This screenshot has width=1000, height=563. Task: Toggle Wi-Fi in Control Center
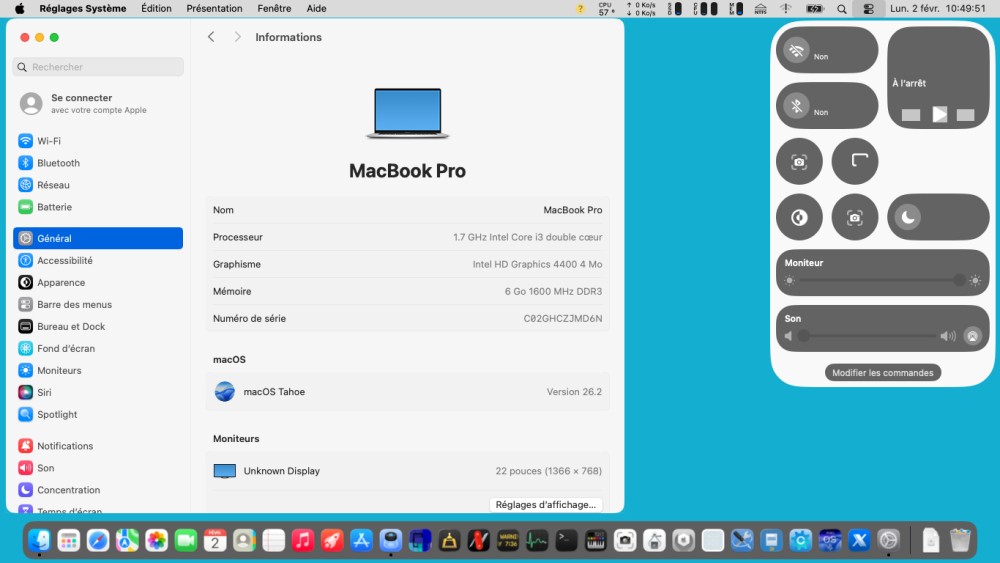[797, 50]
